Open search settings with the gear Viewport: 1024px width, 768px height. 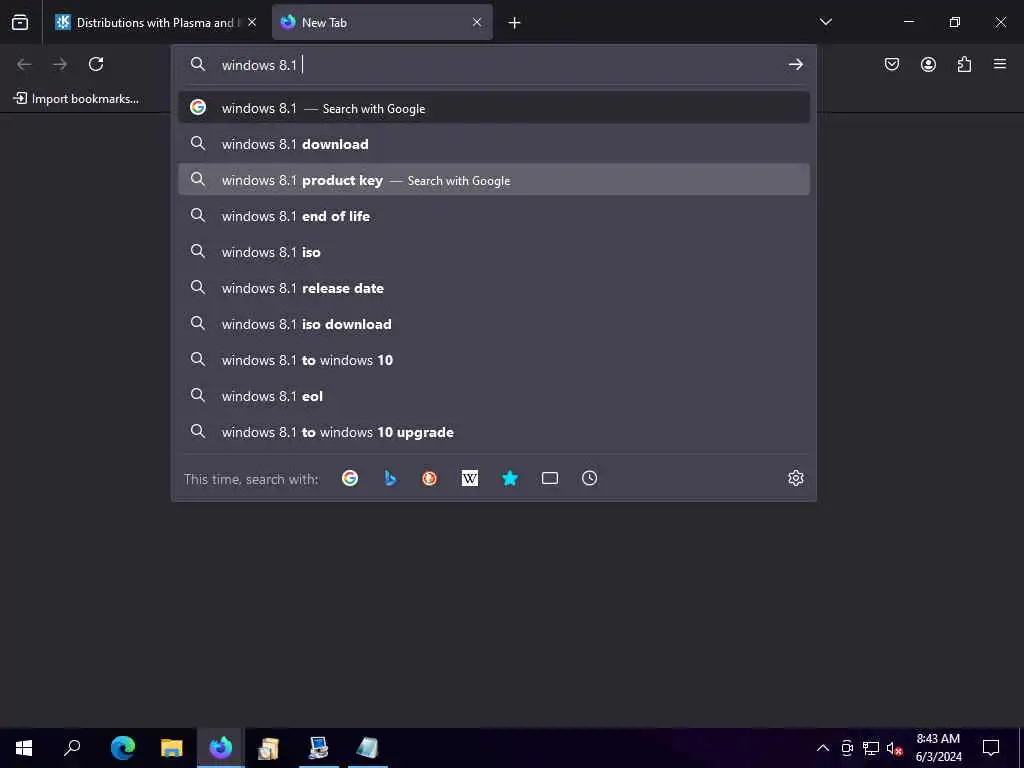click(x=795, y=478)
